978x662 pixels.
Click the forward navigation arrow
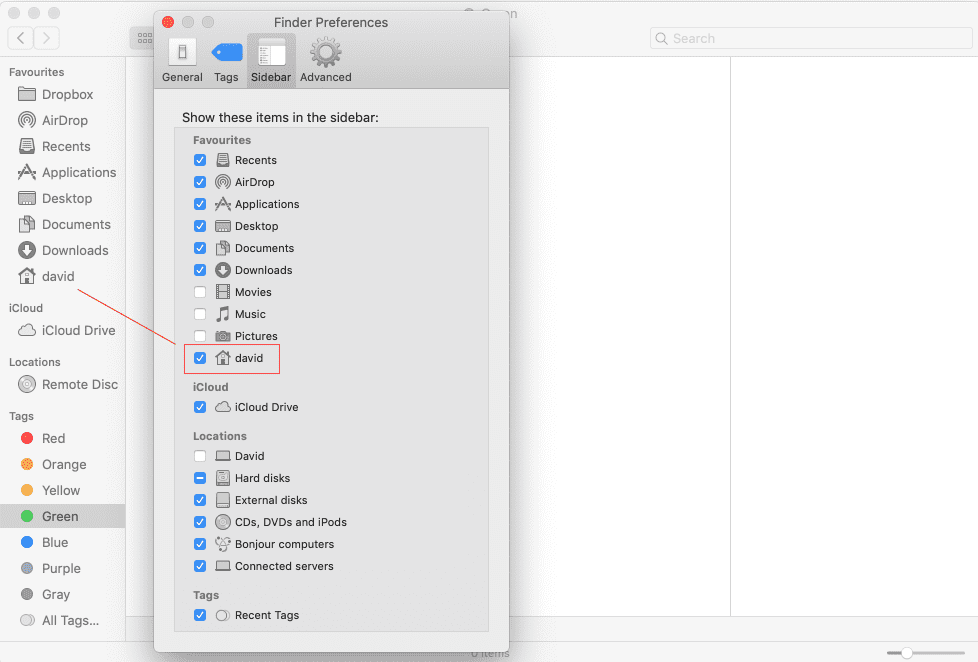pos(44,37)
